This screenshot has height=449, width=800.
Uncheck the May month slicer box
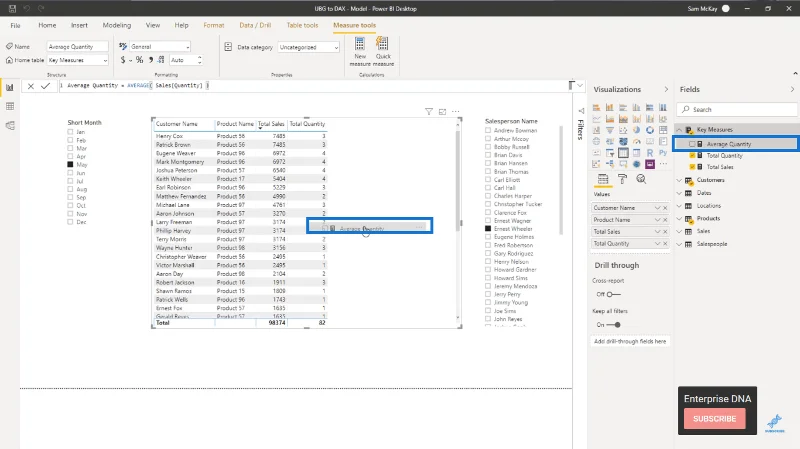pos(70,164)
